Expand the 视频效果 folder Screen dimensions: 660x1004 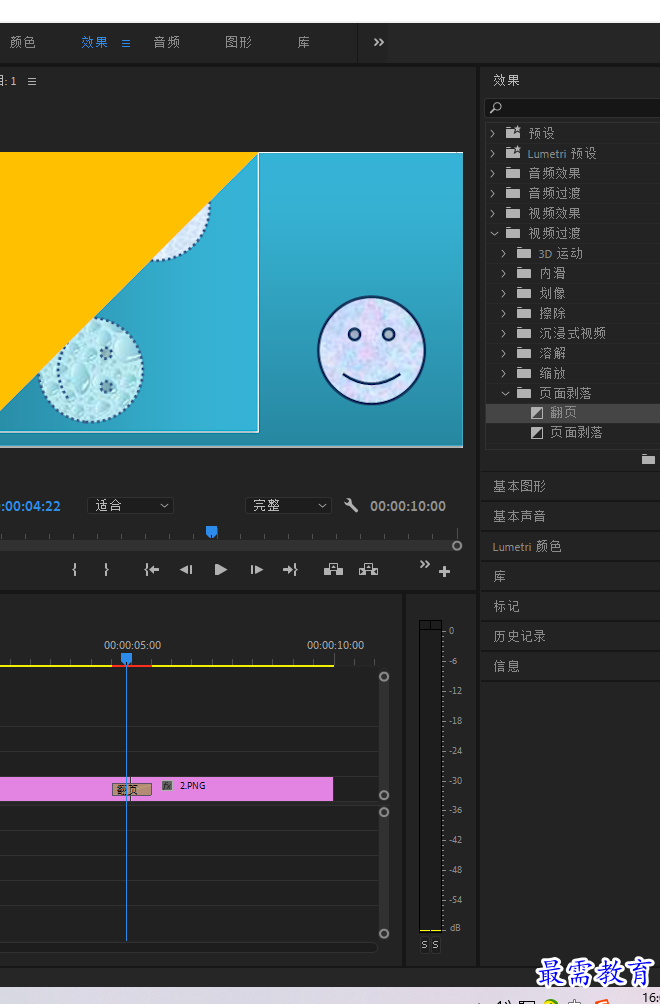pyautogui.click(x=493, y=213)
